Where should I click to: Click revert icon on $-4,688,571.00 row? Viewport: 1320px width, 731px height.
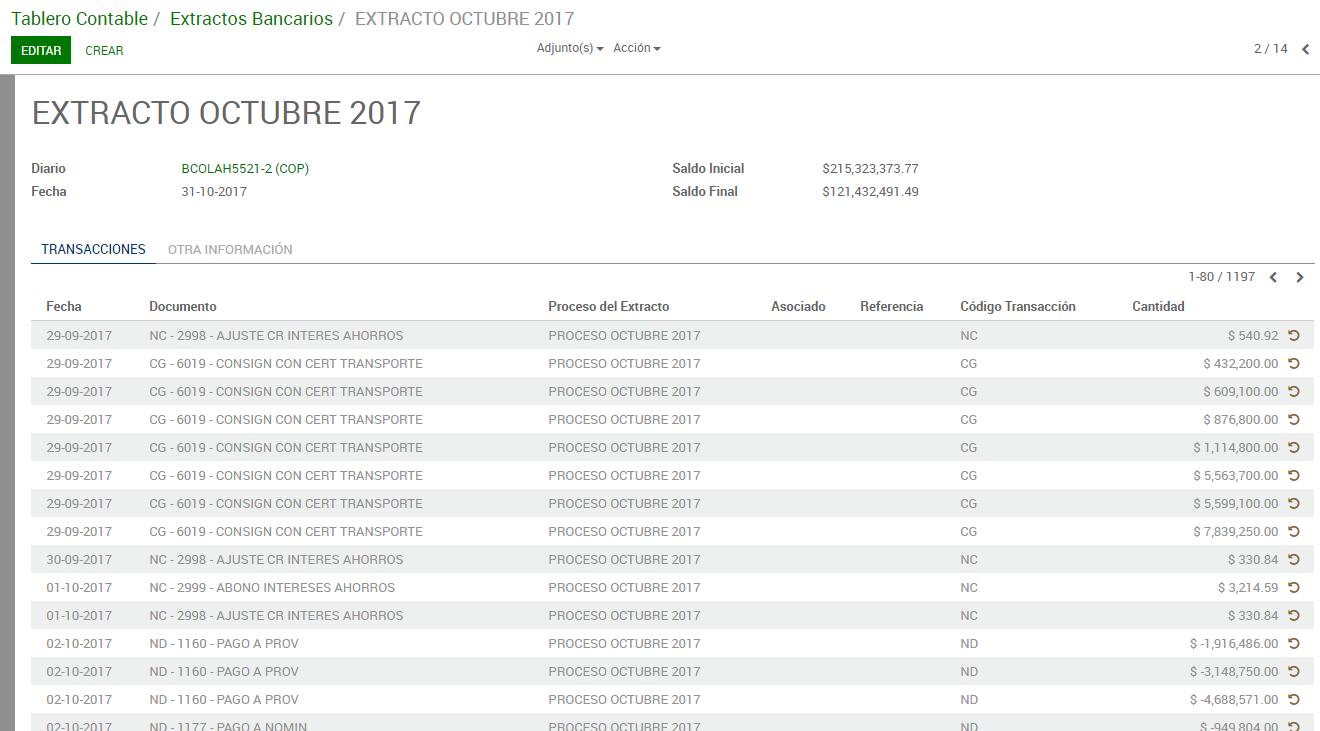(1293, 700)
